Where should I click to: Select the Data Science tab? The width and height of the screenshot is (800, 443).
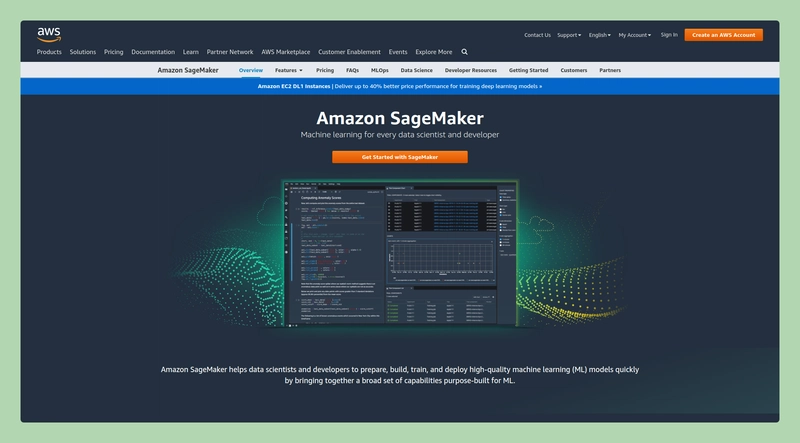click(x=416, y=70)
